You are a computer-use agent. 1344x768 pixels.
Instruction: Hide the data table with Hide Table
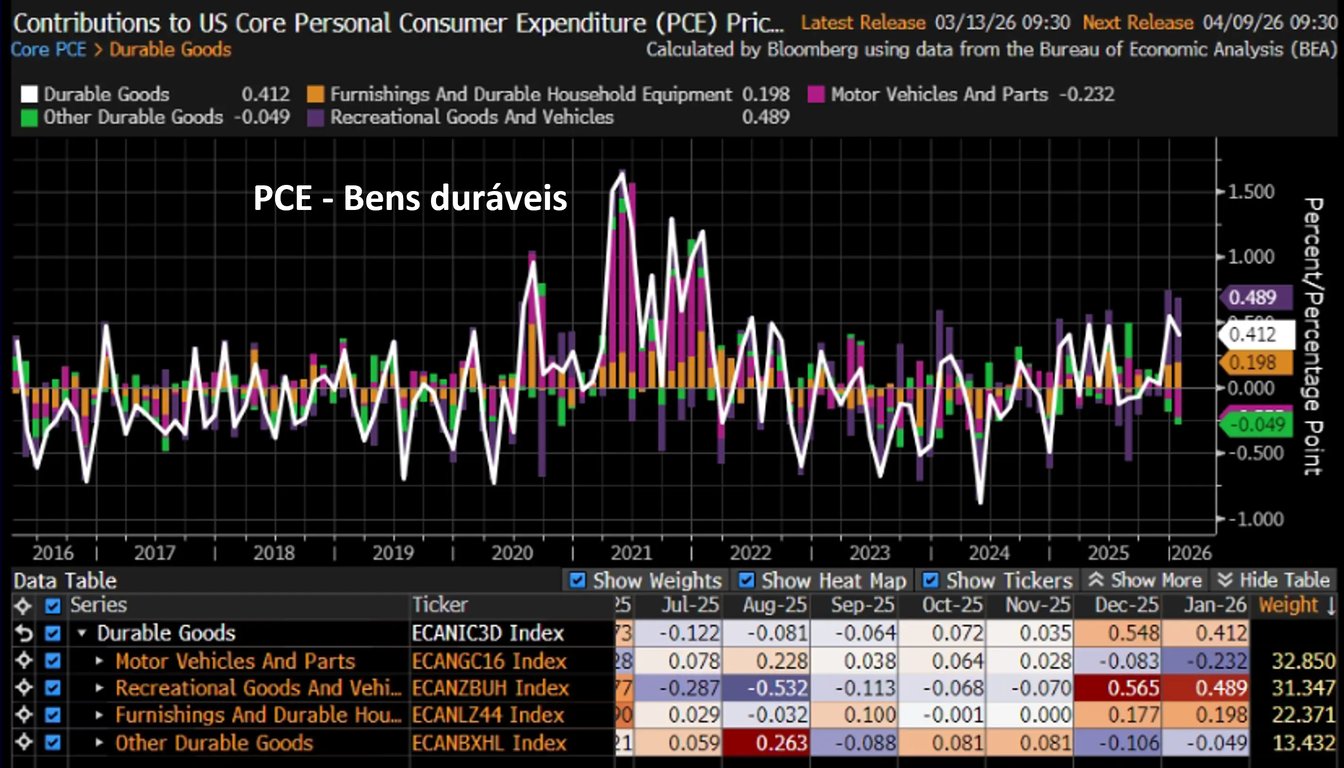coord(1273,580)
